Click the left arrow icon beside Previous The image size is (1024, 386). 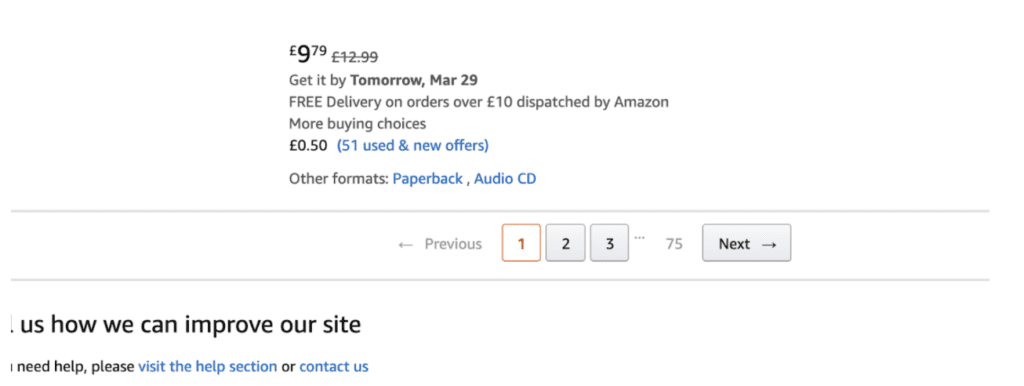[406, 245]
